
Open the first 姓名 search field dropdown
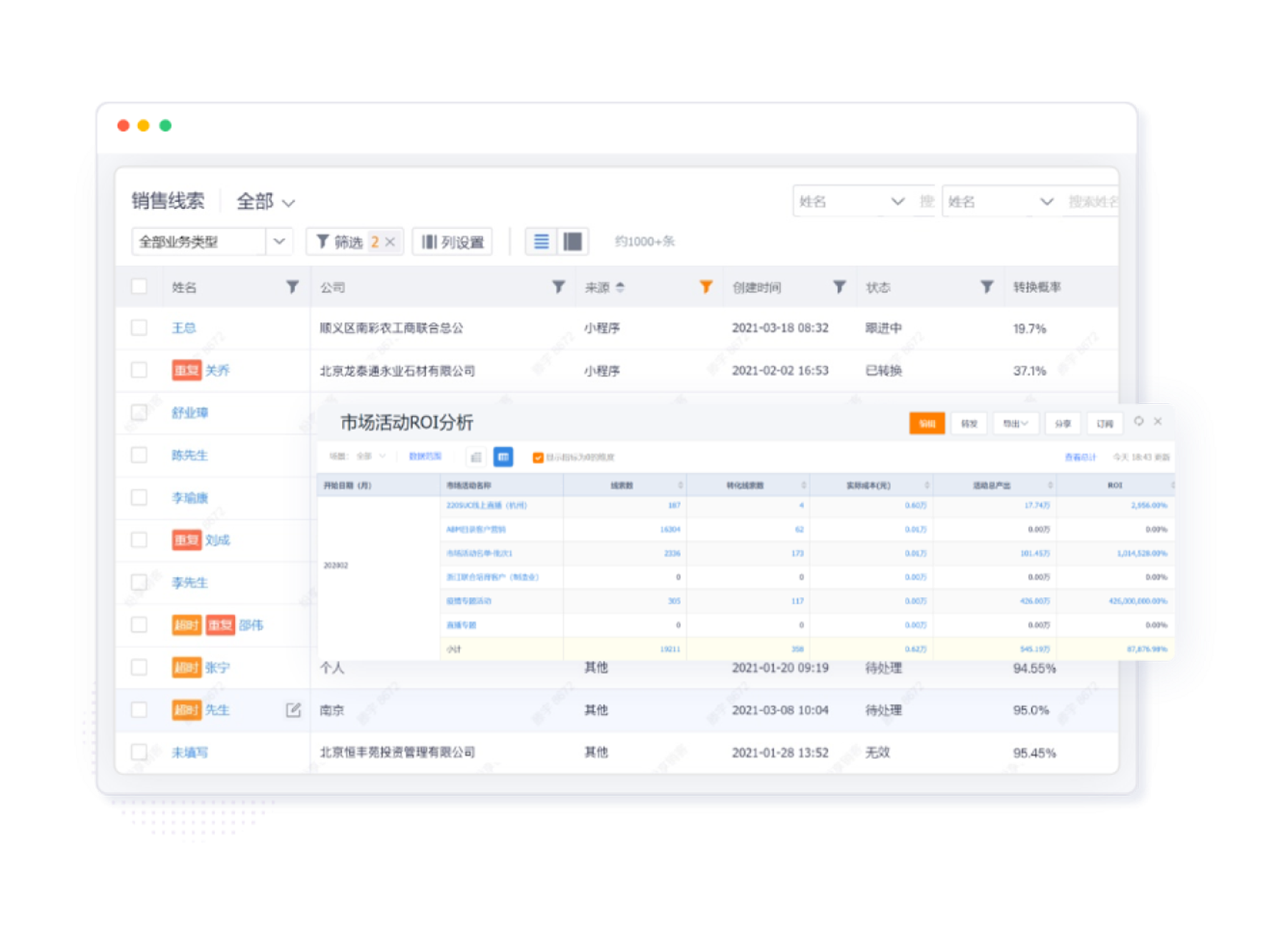tap(897, 202)
